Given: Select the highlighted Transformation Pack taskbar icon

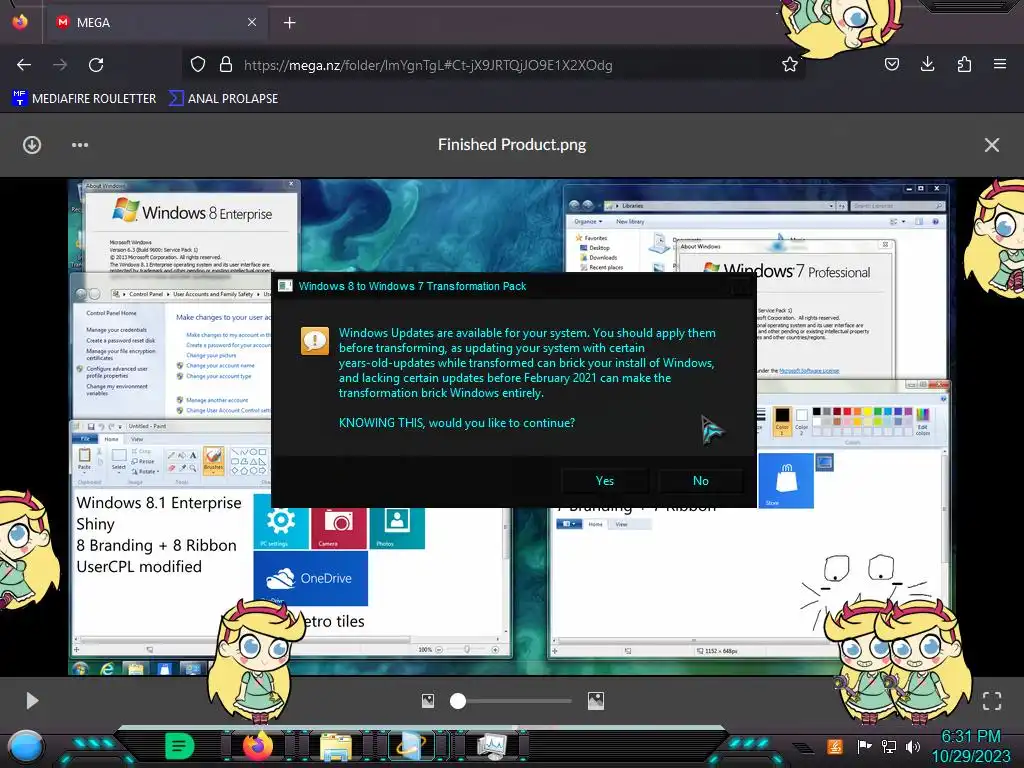Looking at the screenshot, I should pyautogui.click(x=412, y=746).
